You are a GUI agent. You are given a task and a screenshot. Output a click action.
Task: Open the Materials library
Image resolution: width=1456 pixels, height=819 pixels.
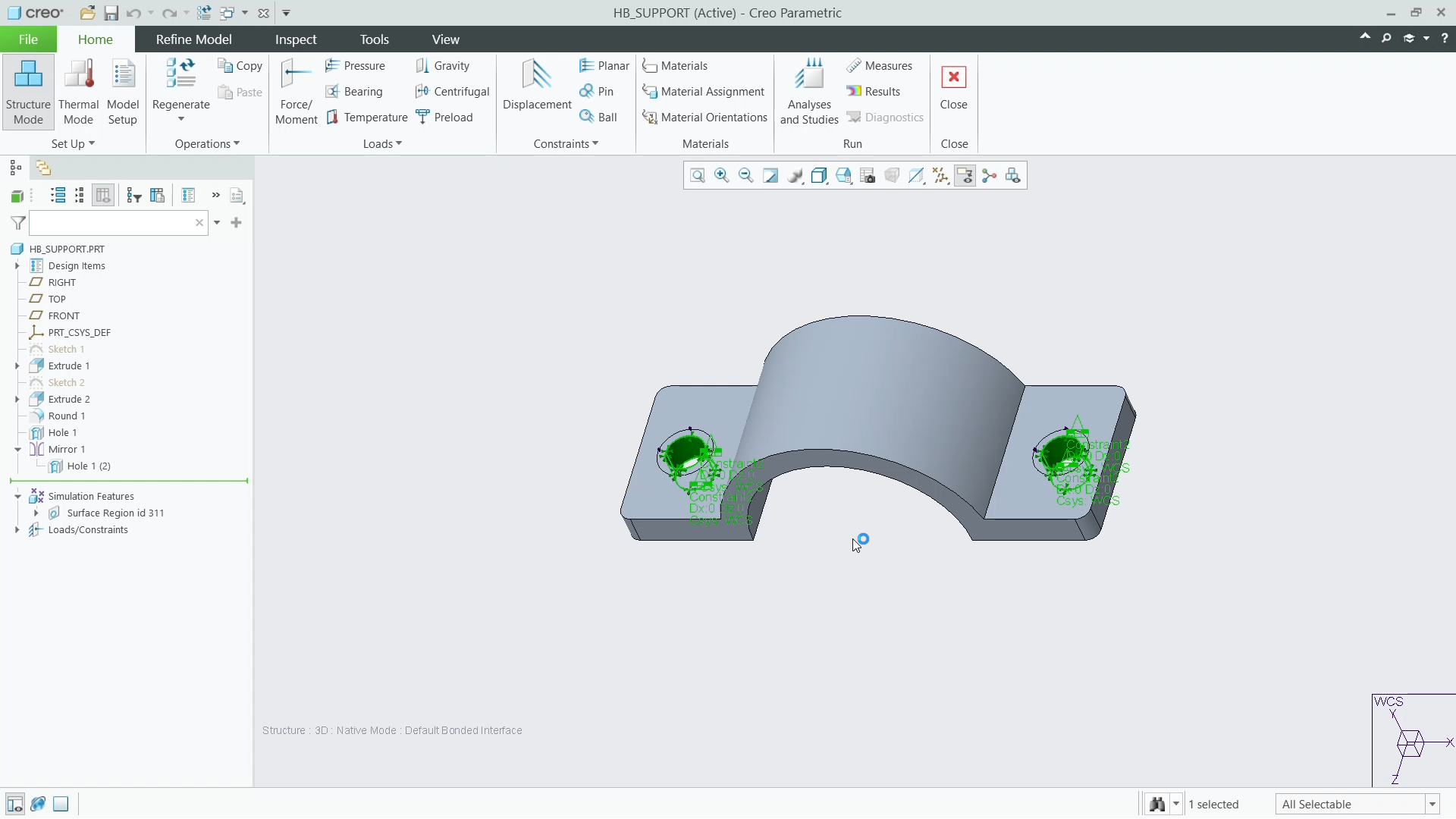pos(674,66)
